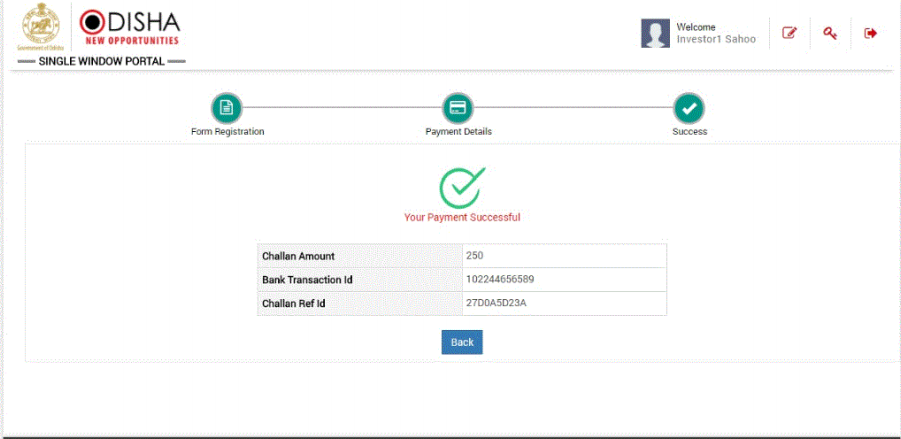Click the Payment Details step label

(x=459, y=132)
